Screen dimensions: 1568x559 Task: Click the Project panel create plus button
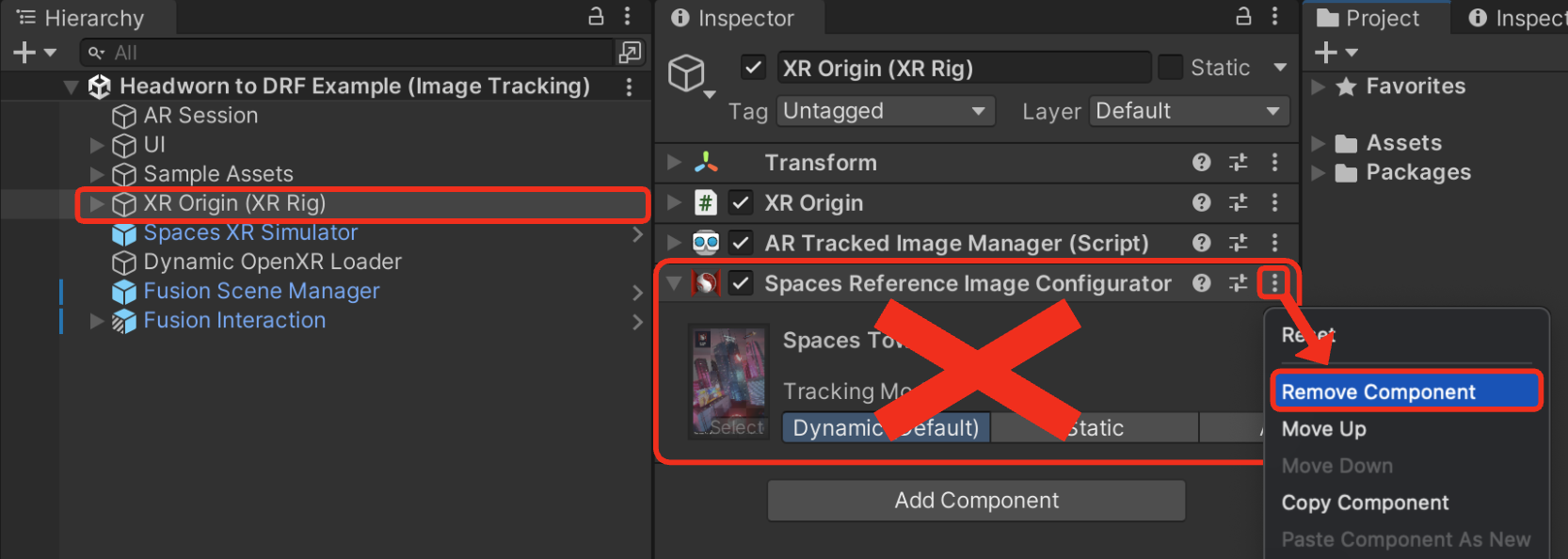1326,53
